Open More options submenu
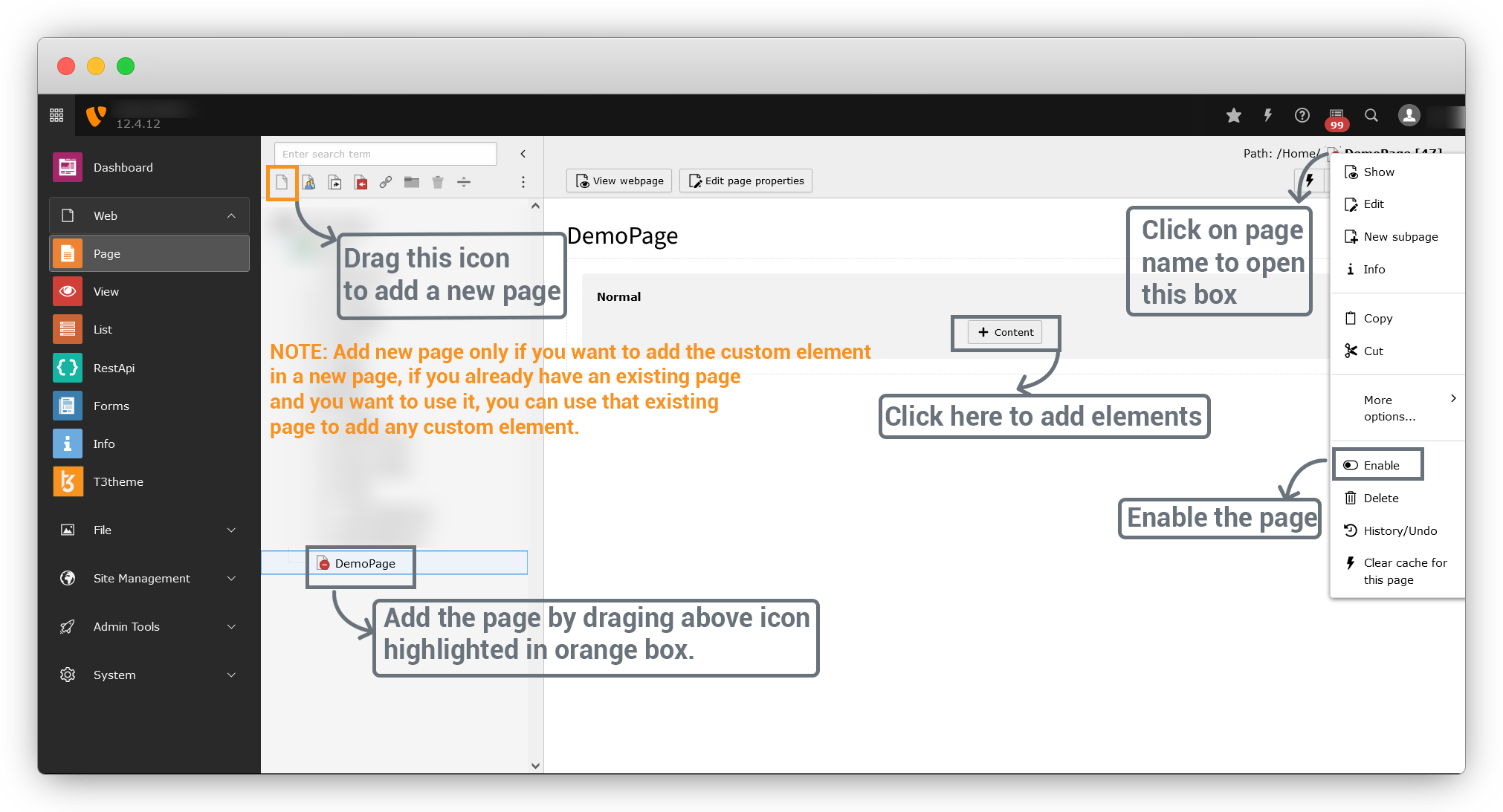The image size is (1503, 812). click(x=1397, y=408)
